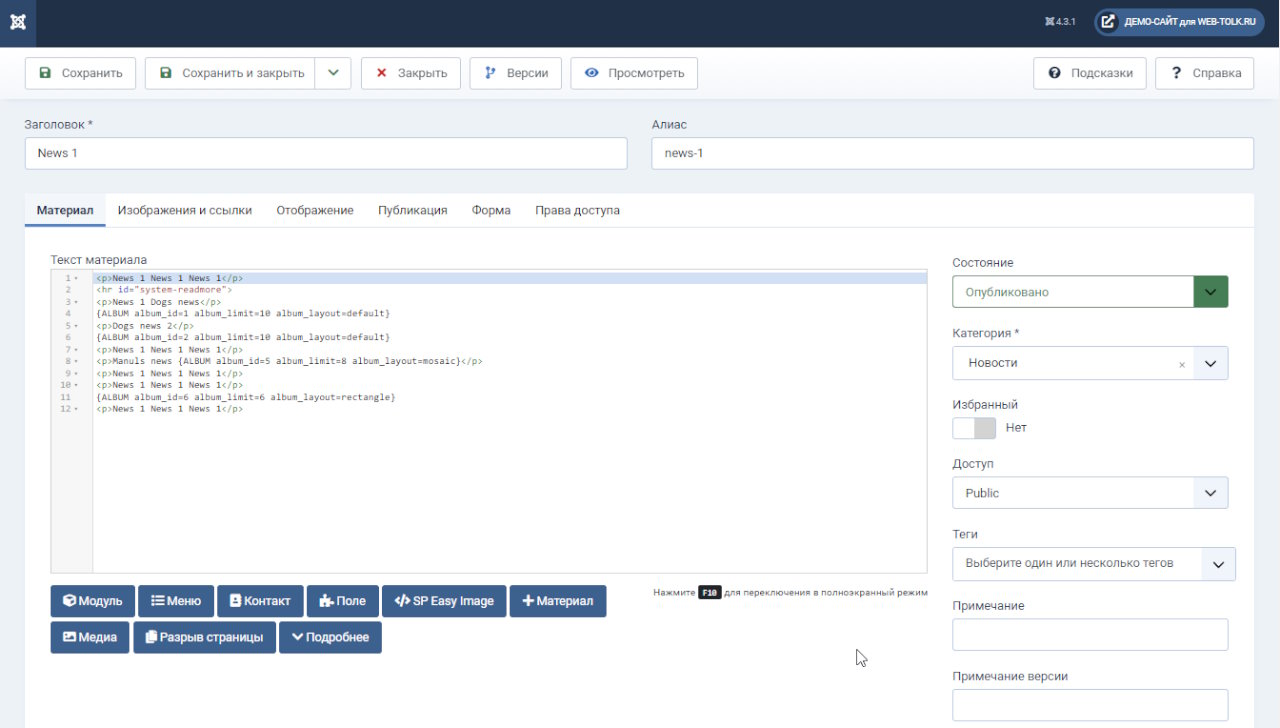1280x728 pixels.
Task: Toggle the Избранный featured switch
Action: (x=974, y=428)
